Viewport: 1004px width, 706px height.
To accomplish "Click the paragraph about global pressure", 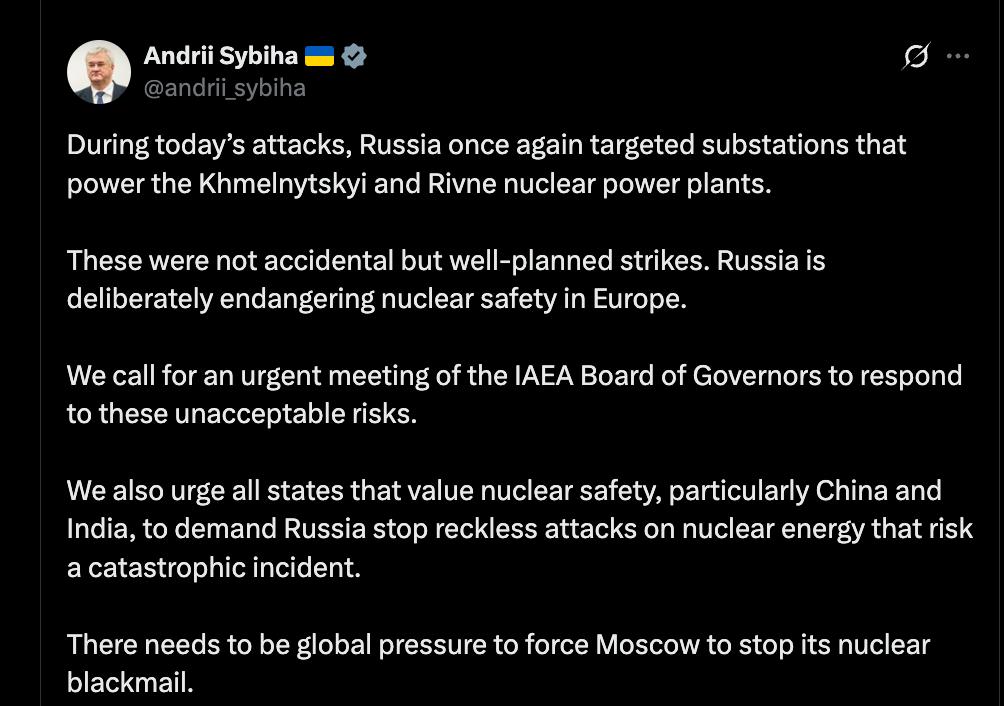I will [498, 663].
